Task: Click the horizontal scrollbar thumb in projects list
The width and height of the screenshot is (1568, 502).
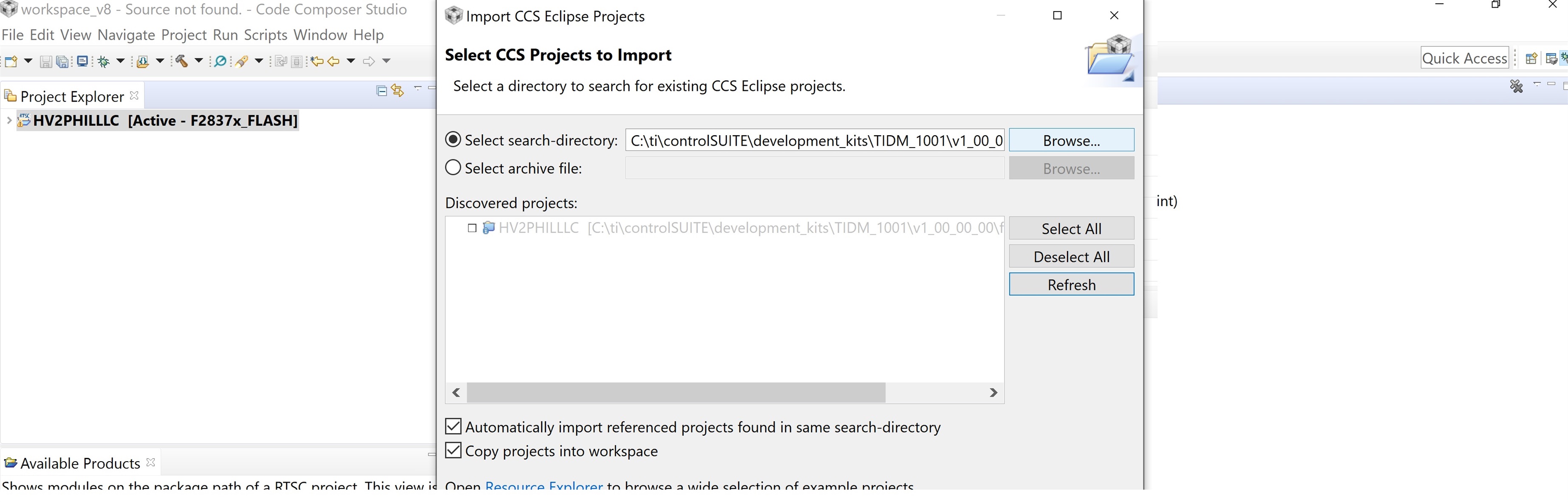Action: [x=676, y=393]
